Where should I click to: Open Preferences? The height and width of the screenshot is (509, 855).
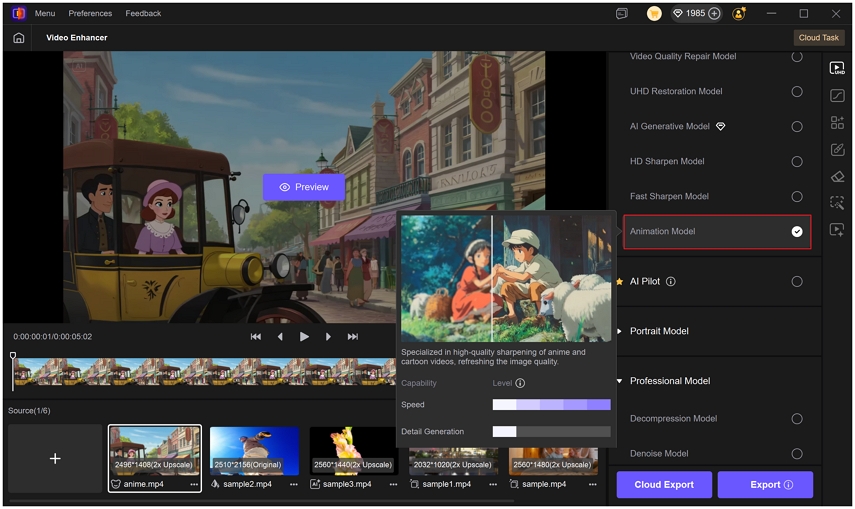click(x=90, y=13)
